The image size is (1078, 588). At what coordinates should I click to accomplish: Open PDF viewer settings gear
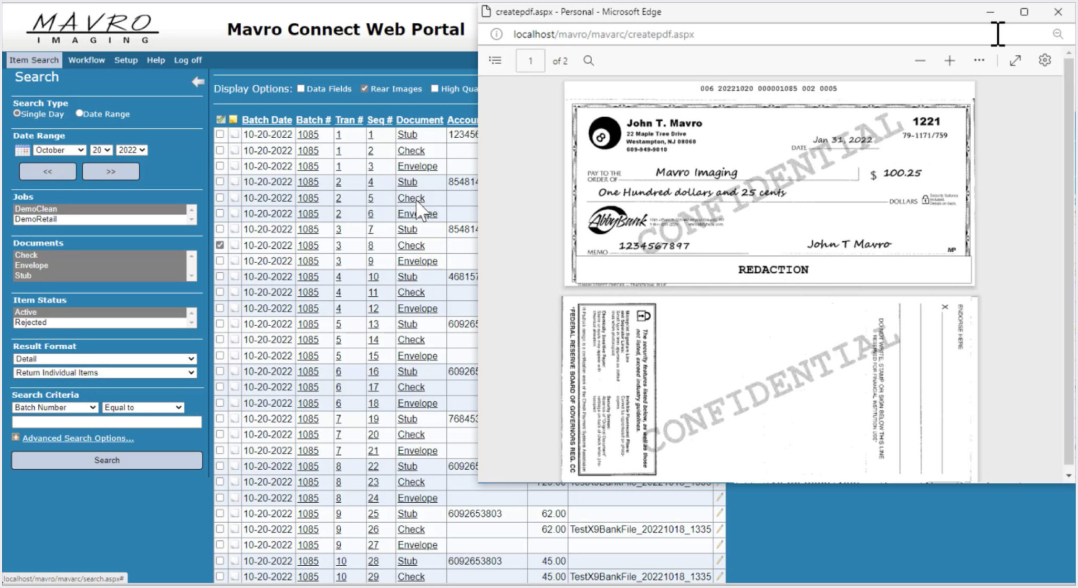1045,61
